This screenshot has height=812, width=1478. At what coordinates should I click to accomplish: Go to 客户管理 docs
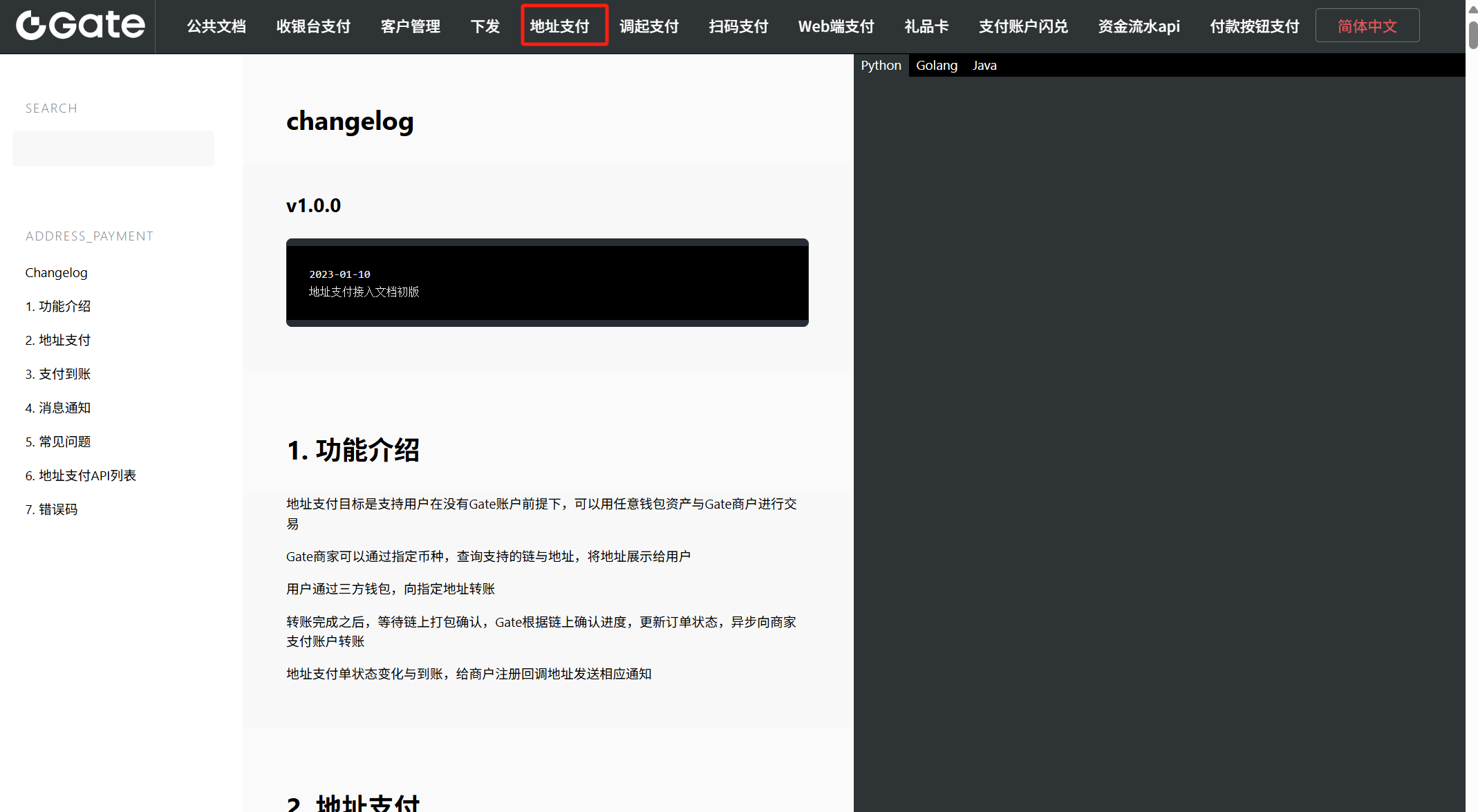point(410,26)
